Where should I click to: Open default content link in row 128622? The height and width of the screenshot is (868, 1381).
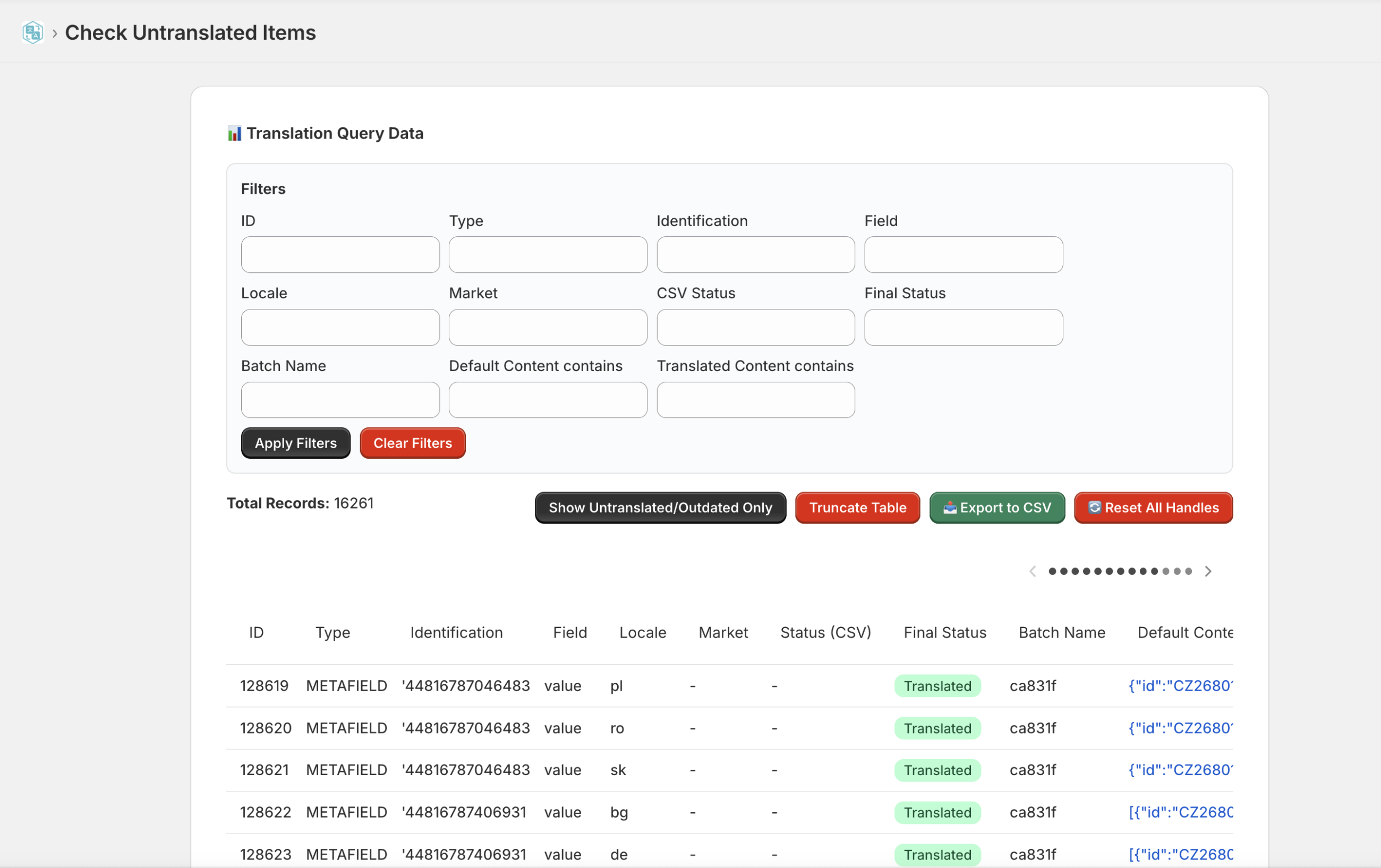(x=1180, y=812)
